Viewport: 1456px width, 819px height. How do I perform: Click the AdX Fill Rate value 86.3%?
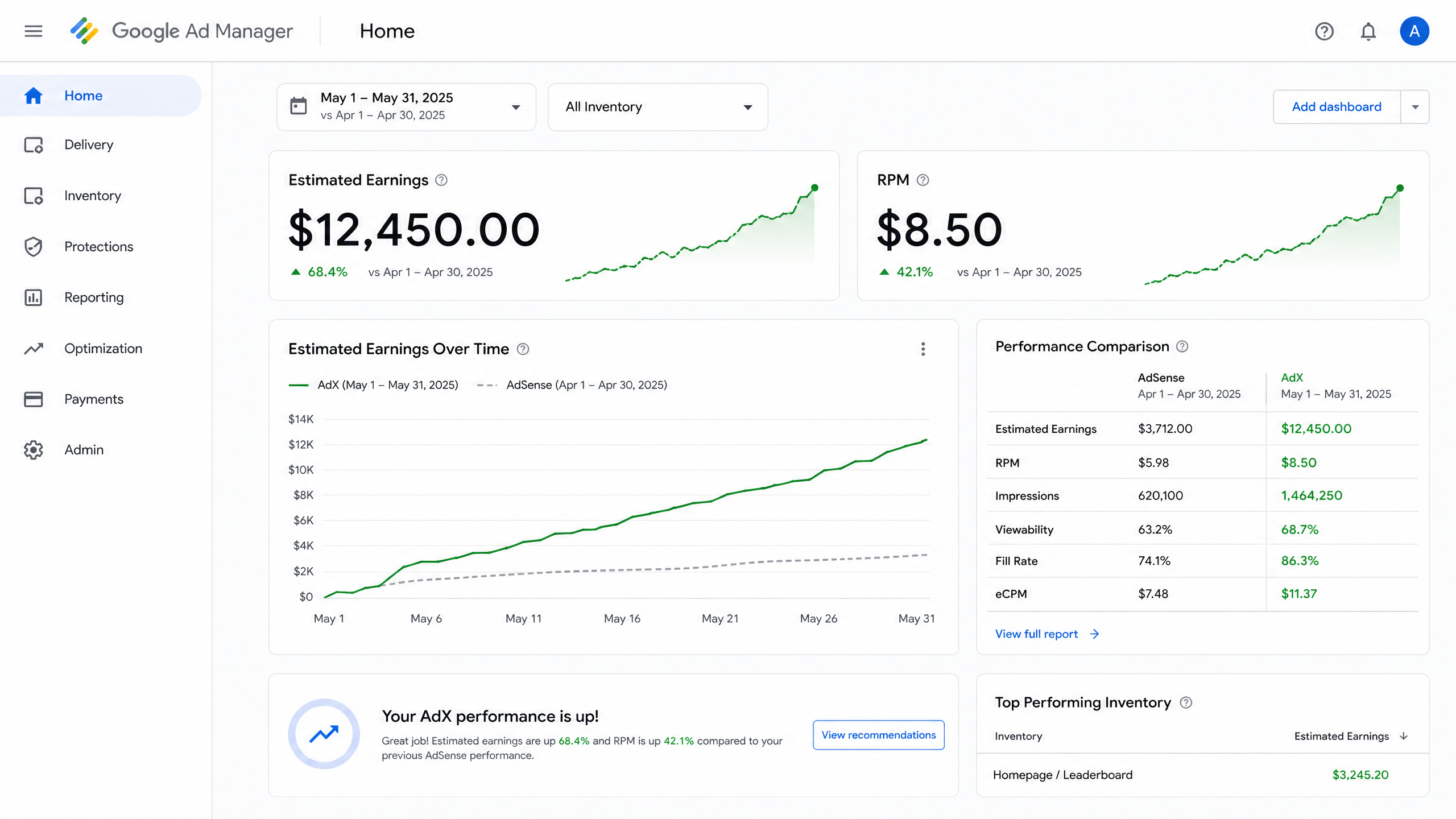[x=1300, y=561]
